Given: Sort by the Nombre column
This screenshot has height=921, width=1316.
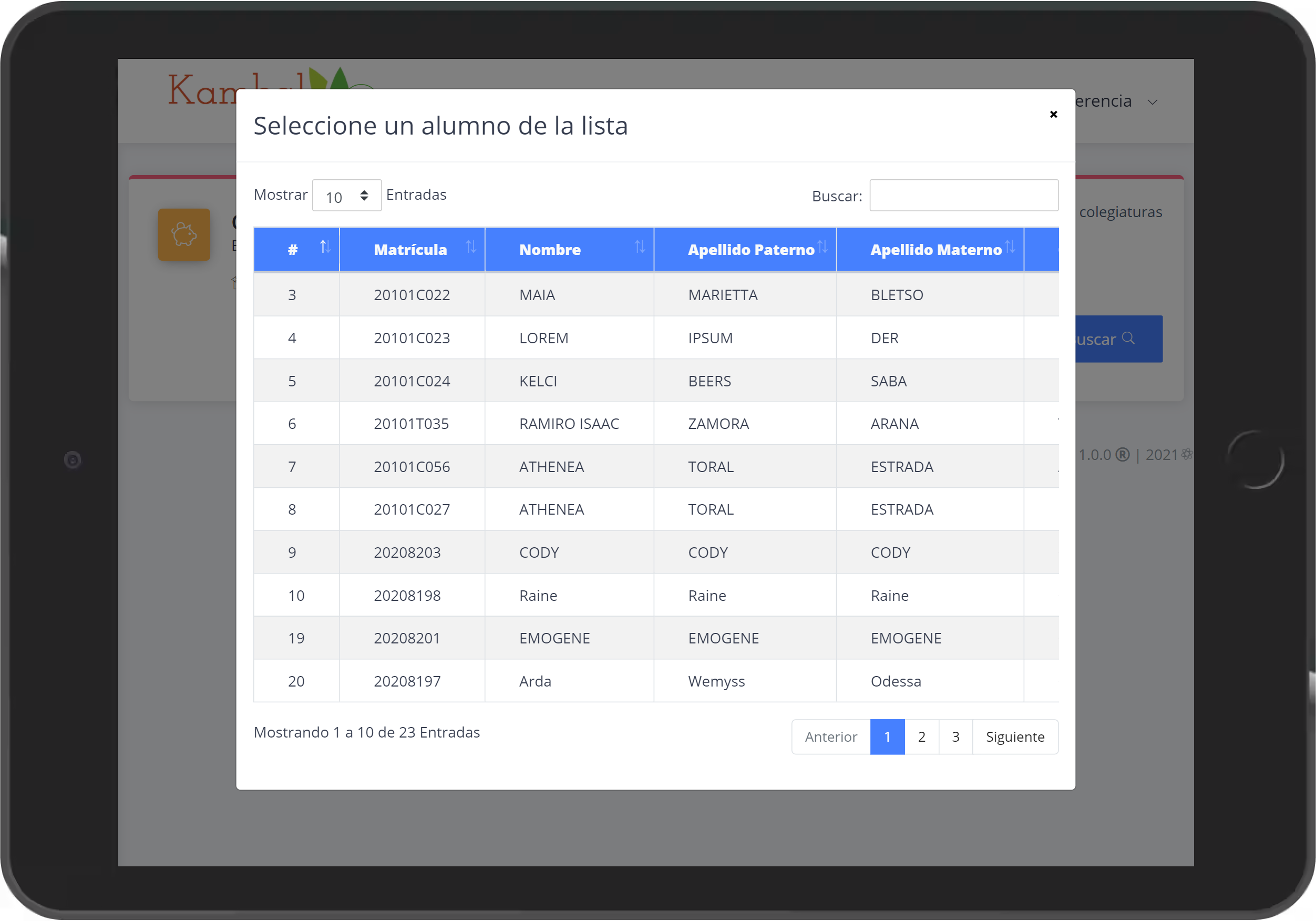Looking at the screenshot, I should (569, 250).
